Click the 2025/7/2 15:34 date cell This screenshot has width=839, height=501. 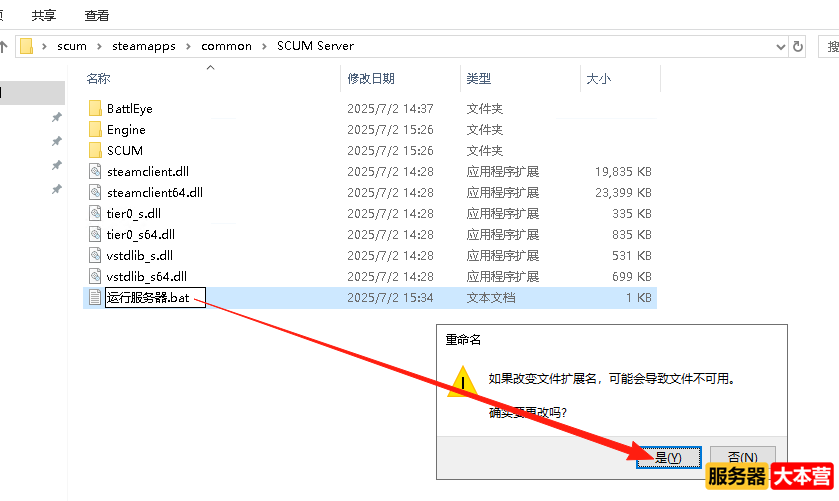390,298
